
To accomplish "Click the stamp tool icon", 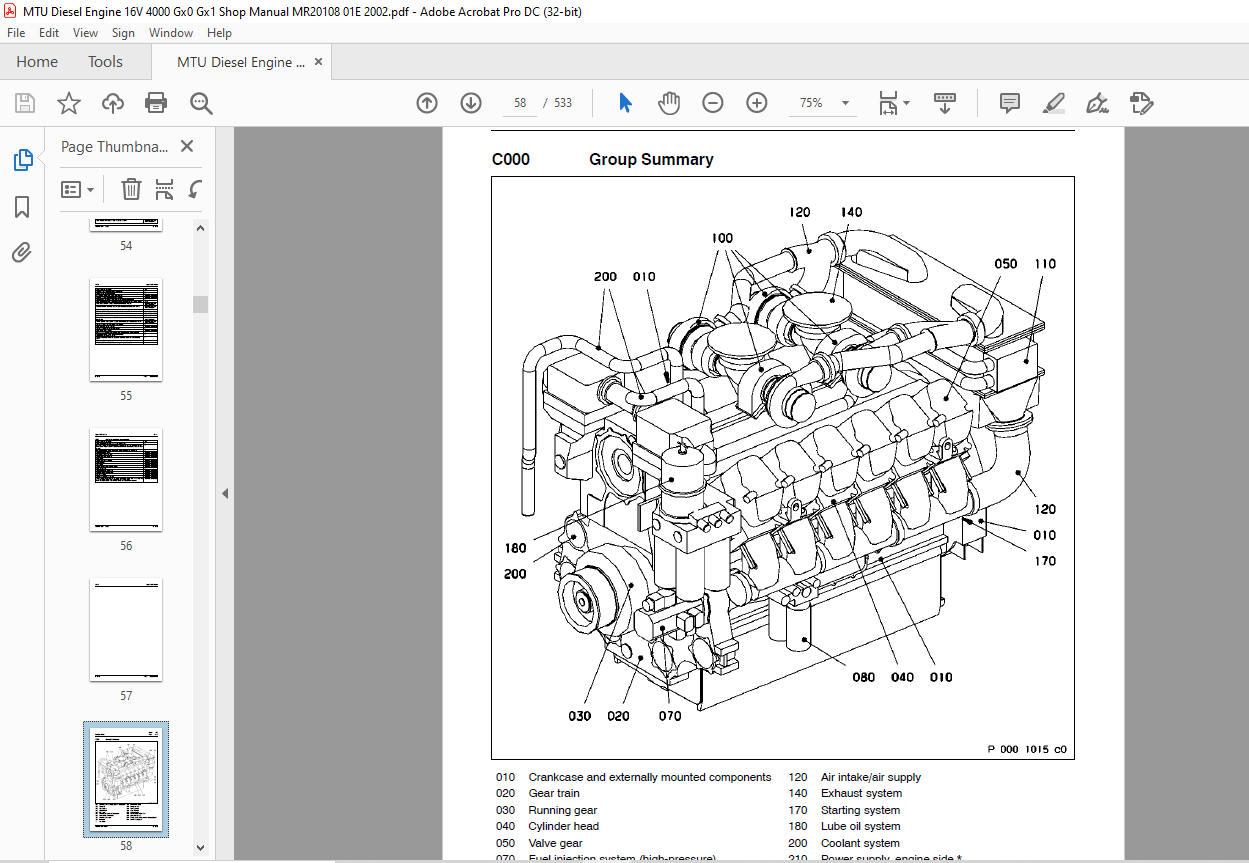I will pos(1142,103).
